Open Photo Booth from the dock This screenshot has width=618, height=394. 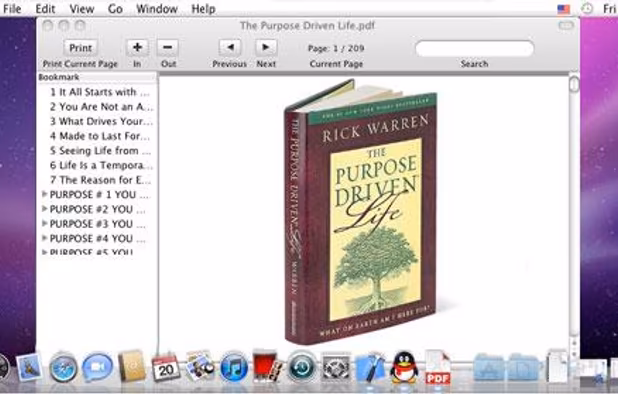(x=268, y=366)
